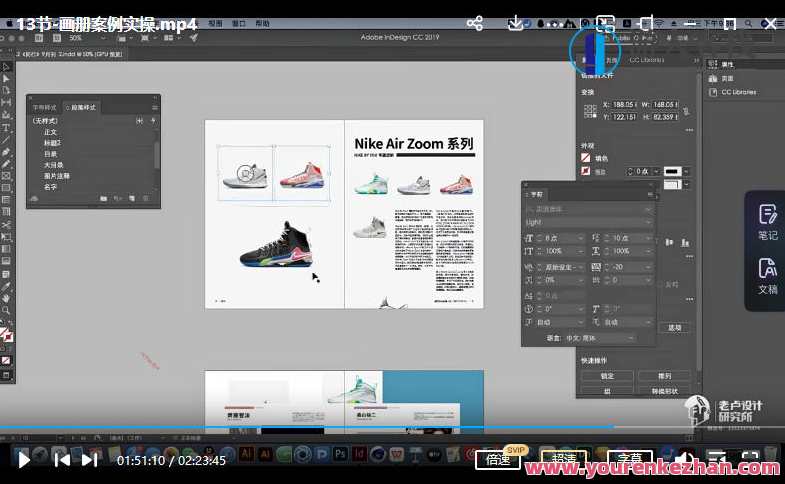Click the Rectangle Frame tool
The height and width of the screenshot is (484, 785).
(x=6, y=176)
